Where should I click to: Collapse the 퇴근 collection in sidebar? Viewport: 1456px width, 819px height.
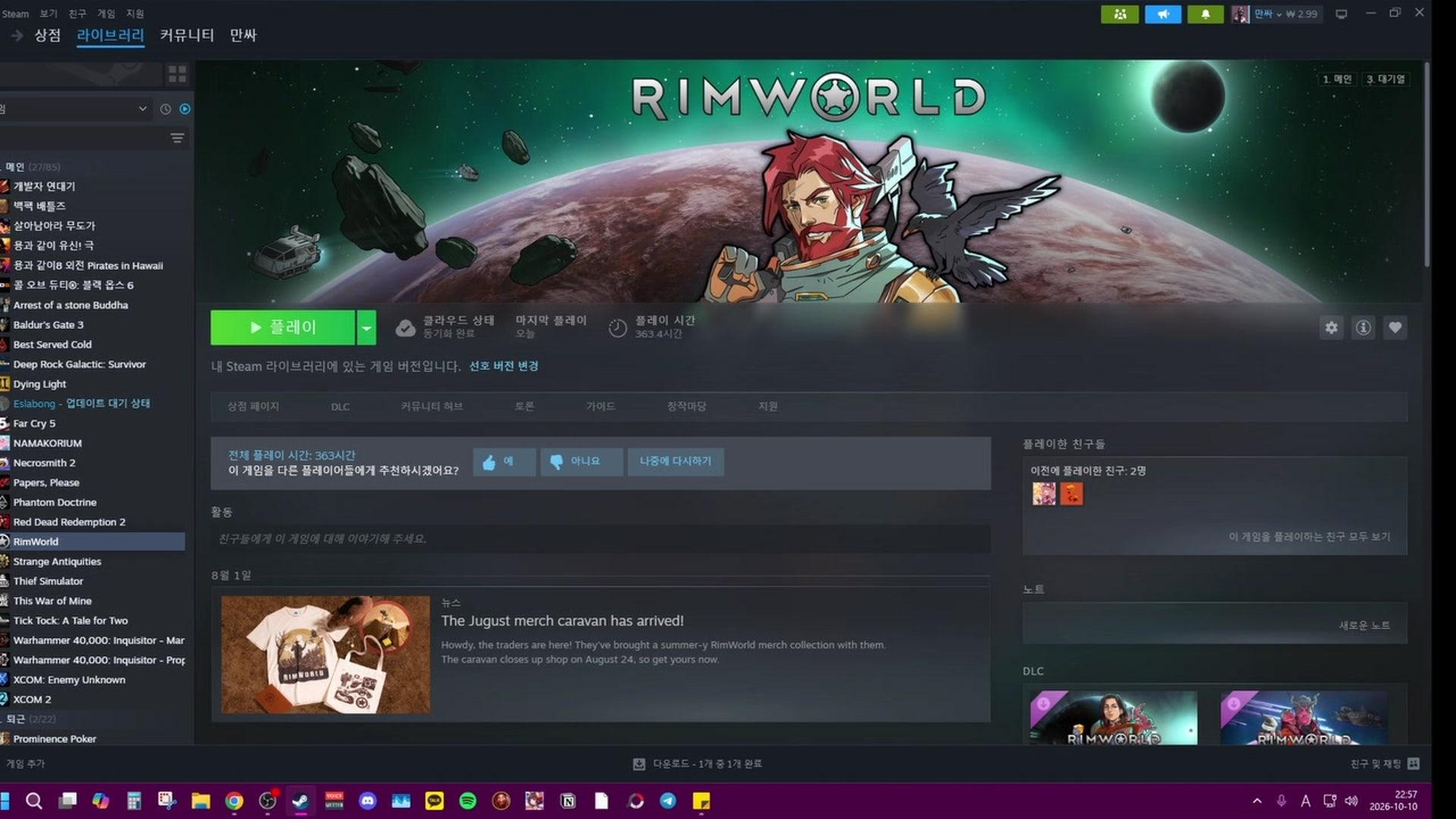[30, 719]
